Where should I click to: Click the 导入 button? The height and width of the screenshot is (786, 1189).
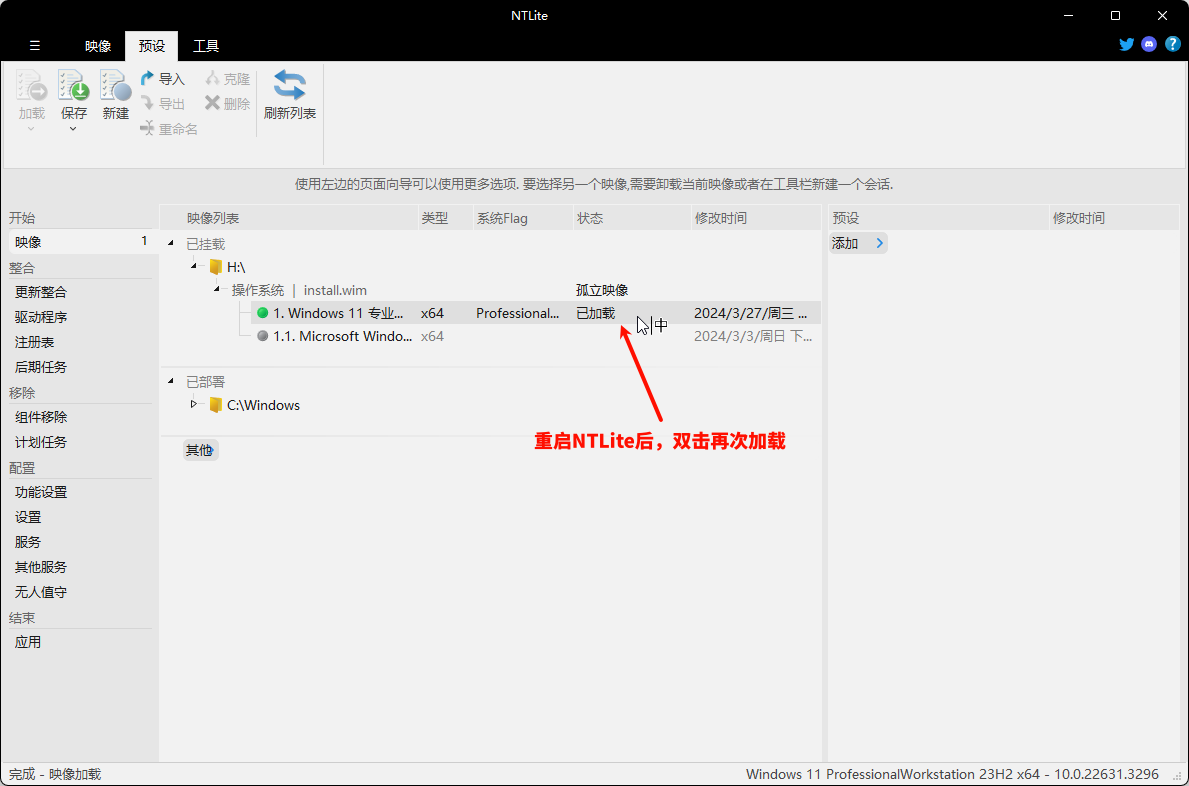pos(163,79)
